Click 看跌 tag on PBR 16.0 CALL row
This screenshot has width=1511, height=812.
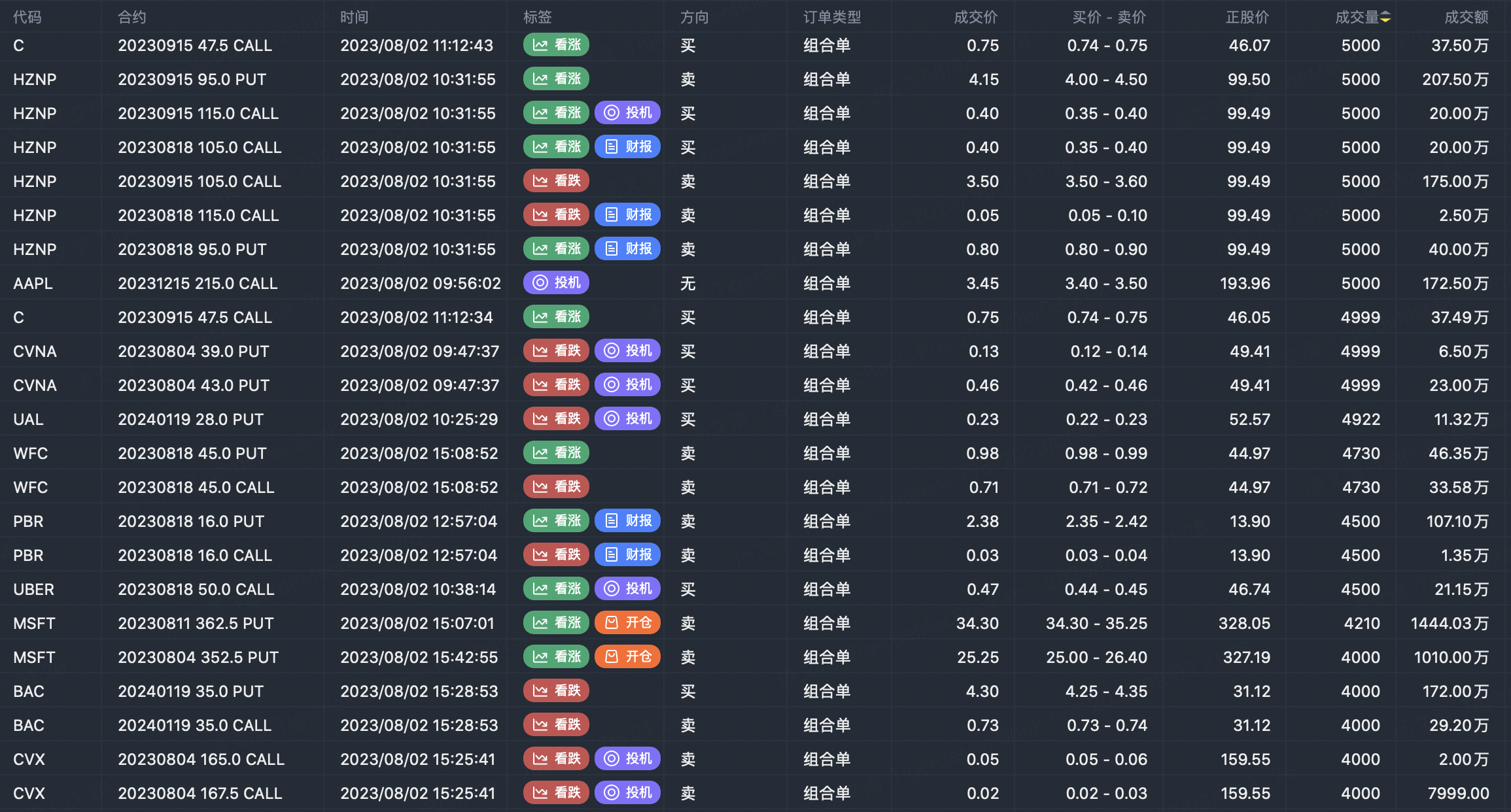(556, 555)
